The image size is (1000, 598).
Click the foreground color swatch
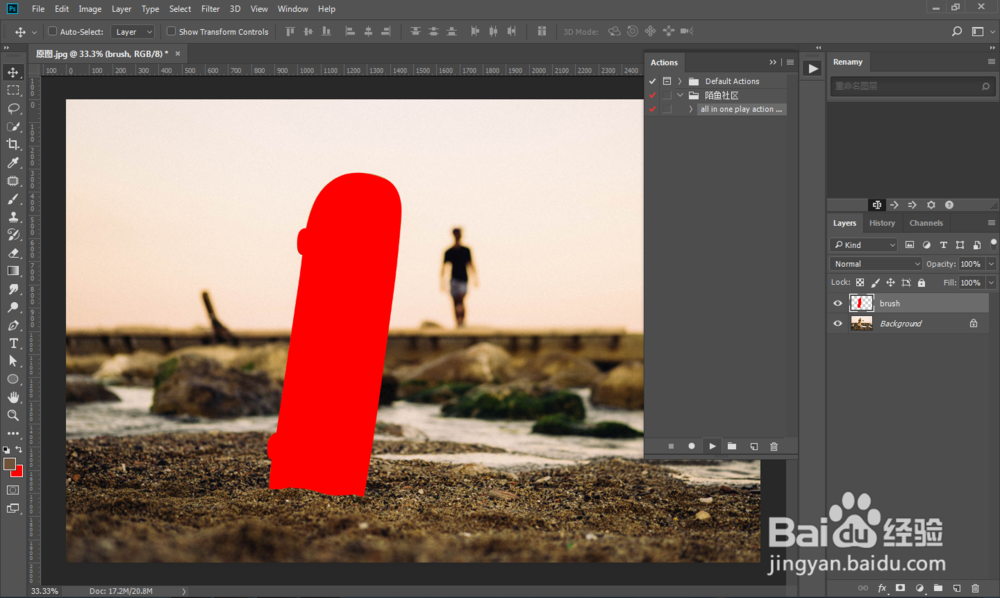pos(9,464)
